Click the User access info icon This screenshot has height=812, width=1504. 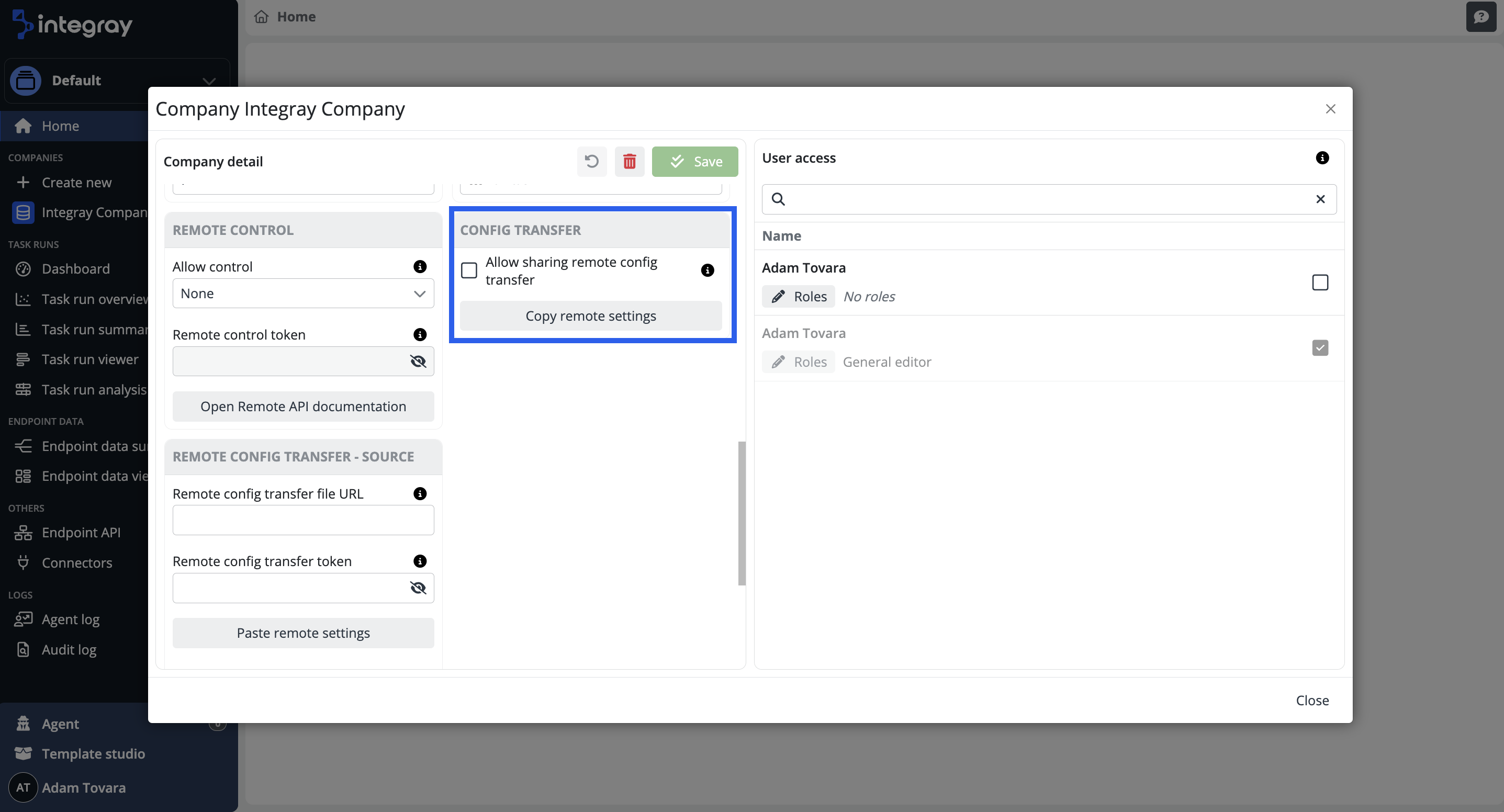[1322, 158]
